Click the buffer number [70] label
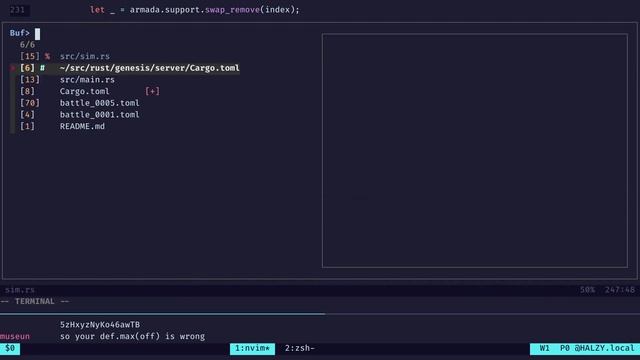Image resolution: width=640 pixels, height=360 pixels. [x=30, y=103]
